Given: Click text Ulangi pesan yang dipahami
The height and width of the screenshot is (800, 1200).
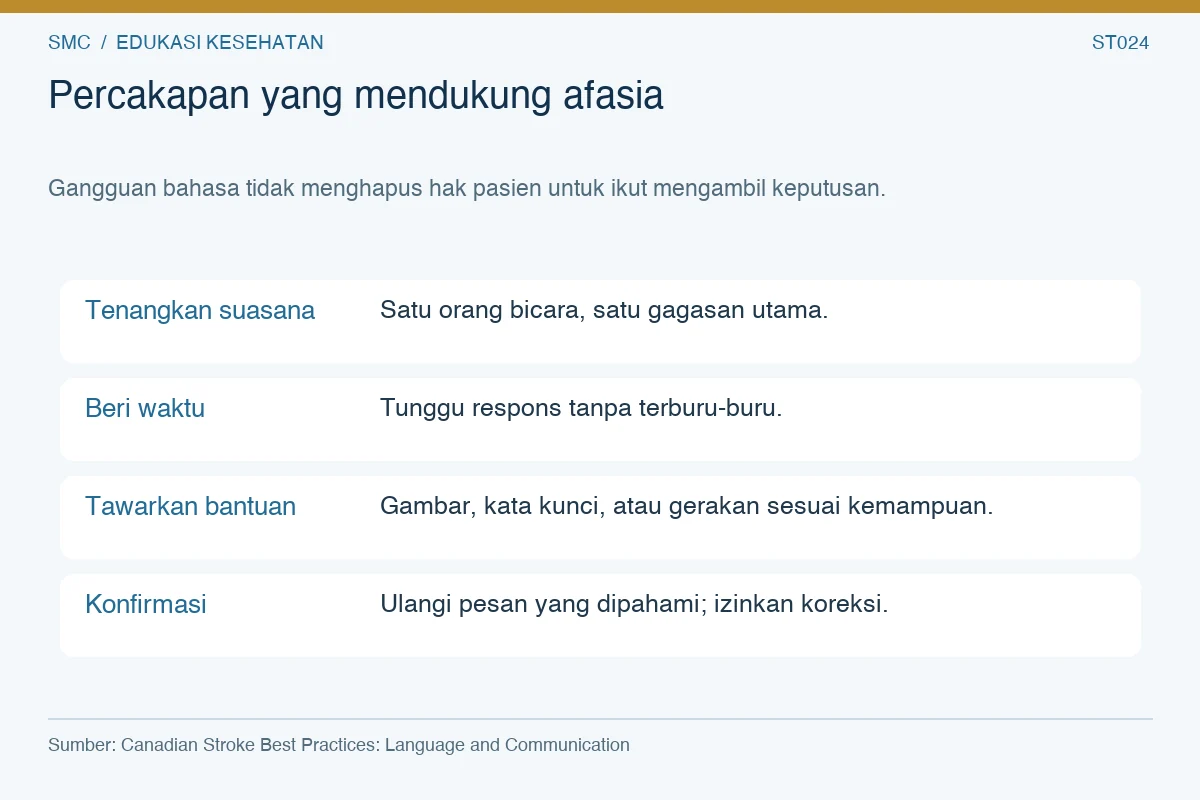Looking at the screenshot, I should 634,604.
